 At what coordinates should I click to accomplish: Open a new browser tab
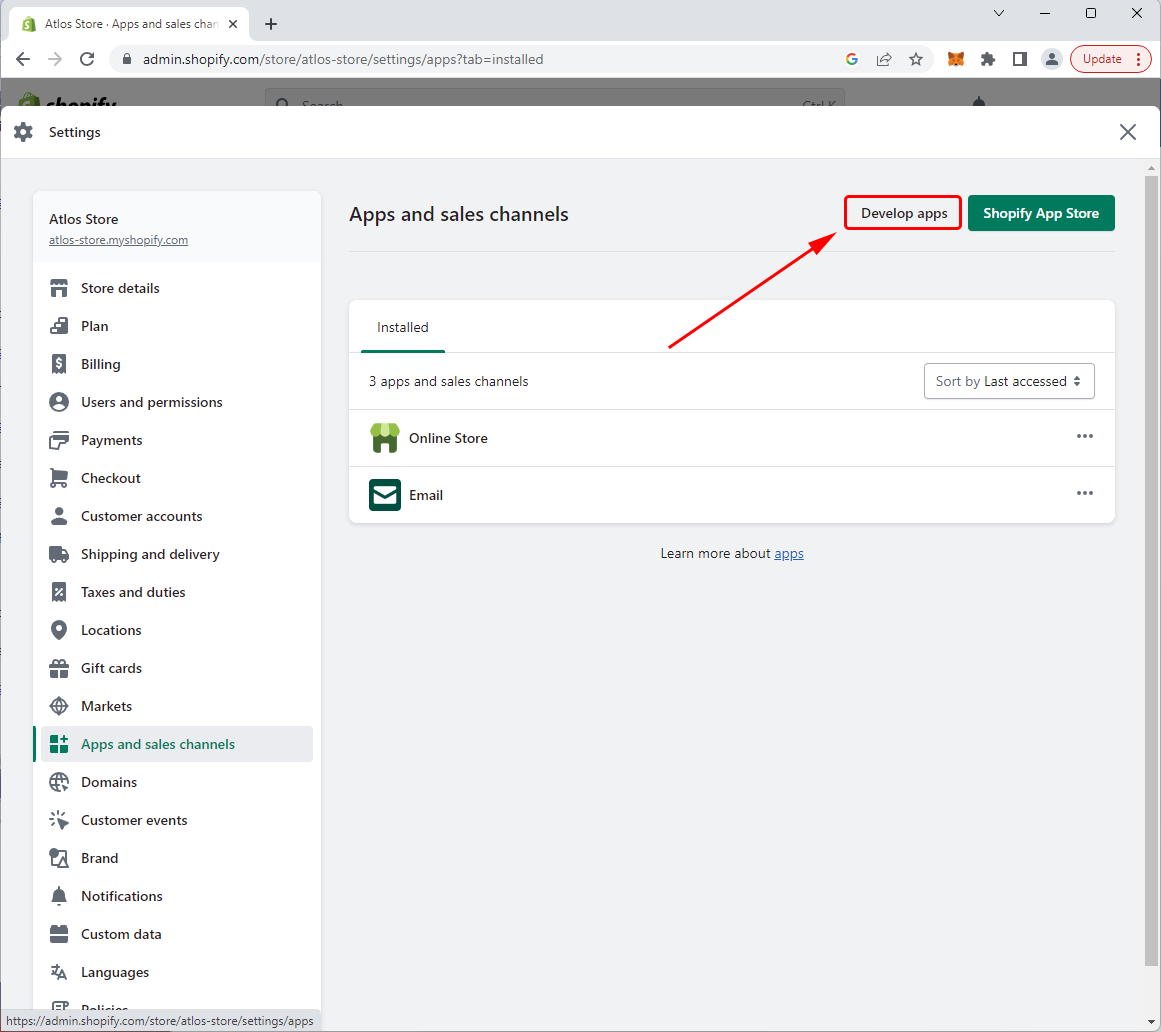coord(271,24)
